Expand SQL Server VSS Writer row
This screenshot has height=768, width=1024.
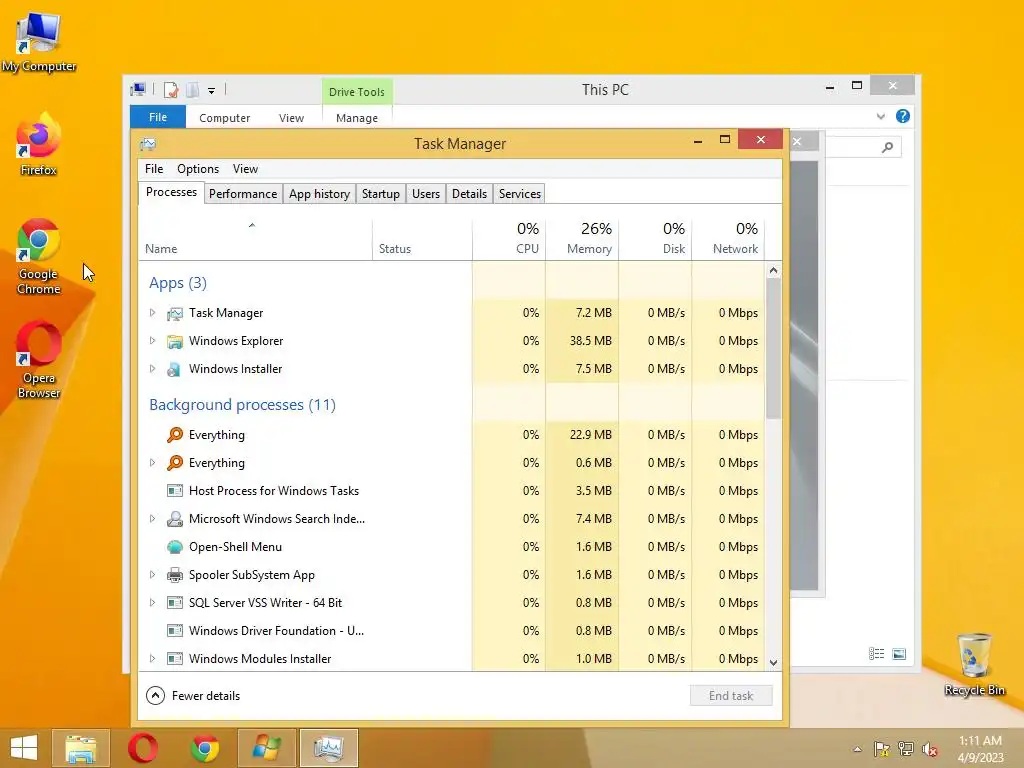[152, 603]
